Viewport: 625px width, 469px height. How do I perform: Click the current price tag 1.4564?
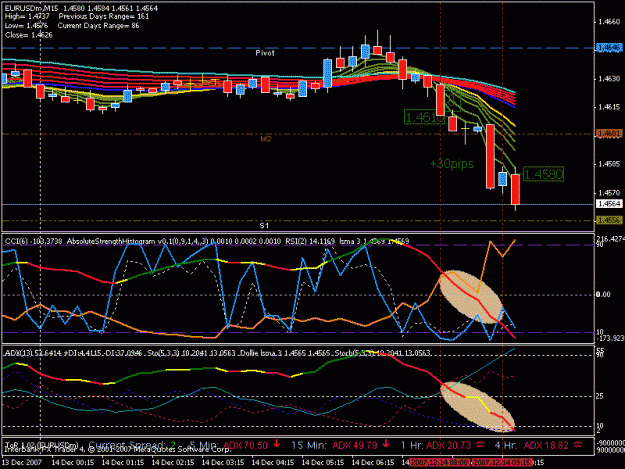point(609,204)
